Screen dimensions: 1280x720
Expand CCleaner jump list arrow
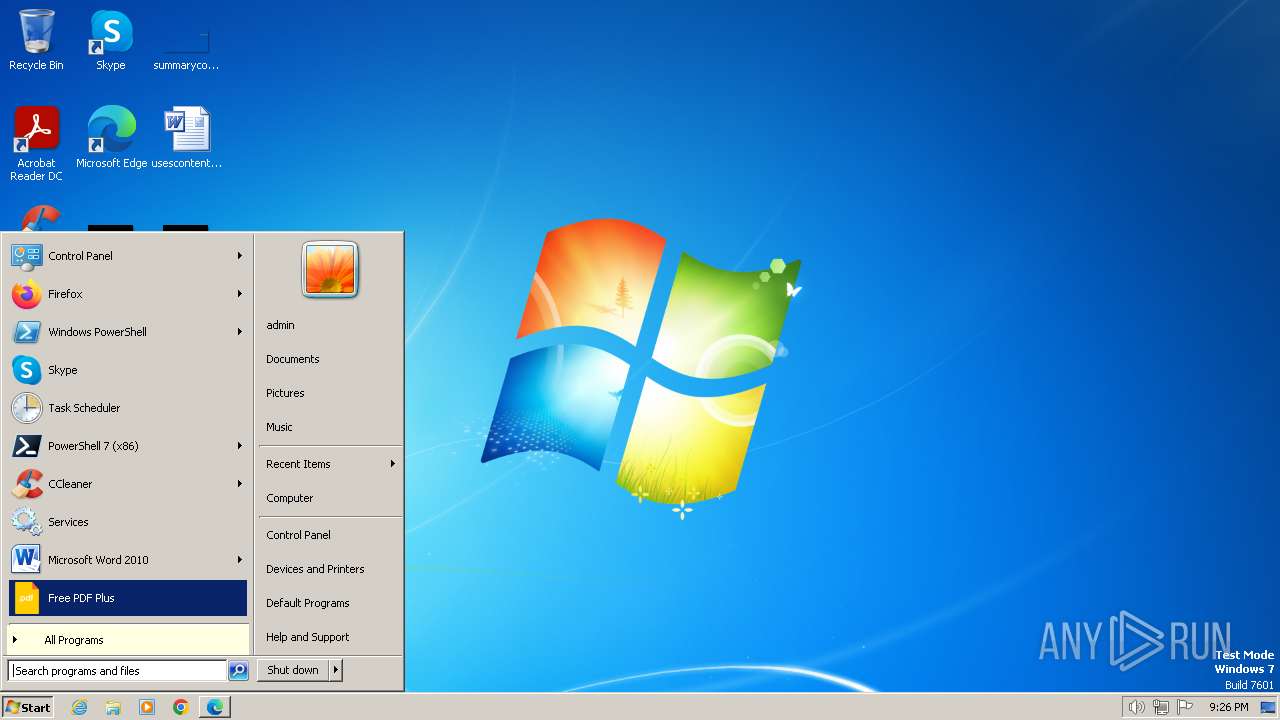coord(240,484)
